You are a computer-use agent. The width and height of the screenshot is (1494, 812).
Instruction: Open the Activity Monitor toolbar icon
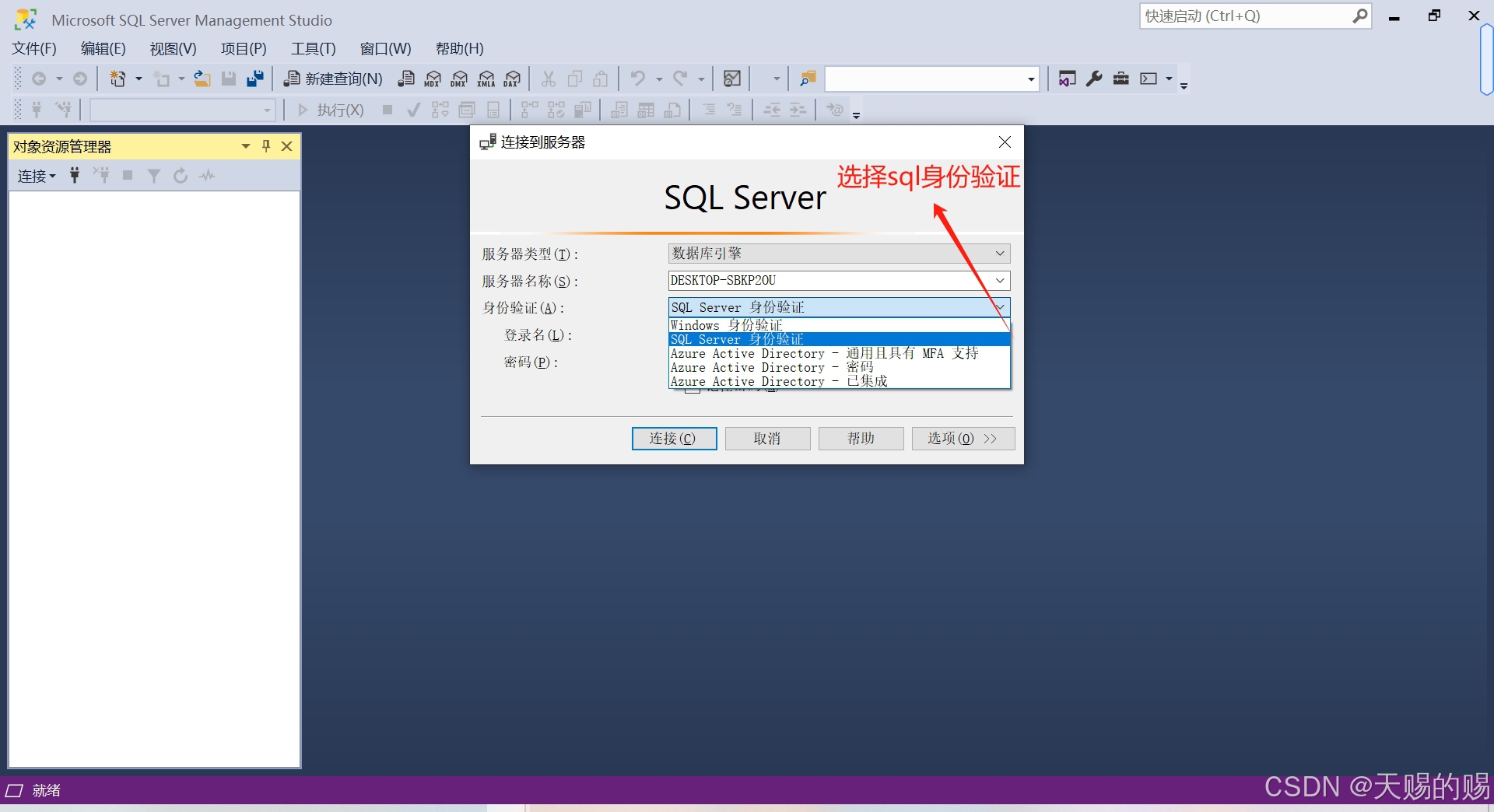[x=732, y=79]
